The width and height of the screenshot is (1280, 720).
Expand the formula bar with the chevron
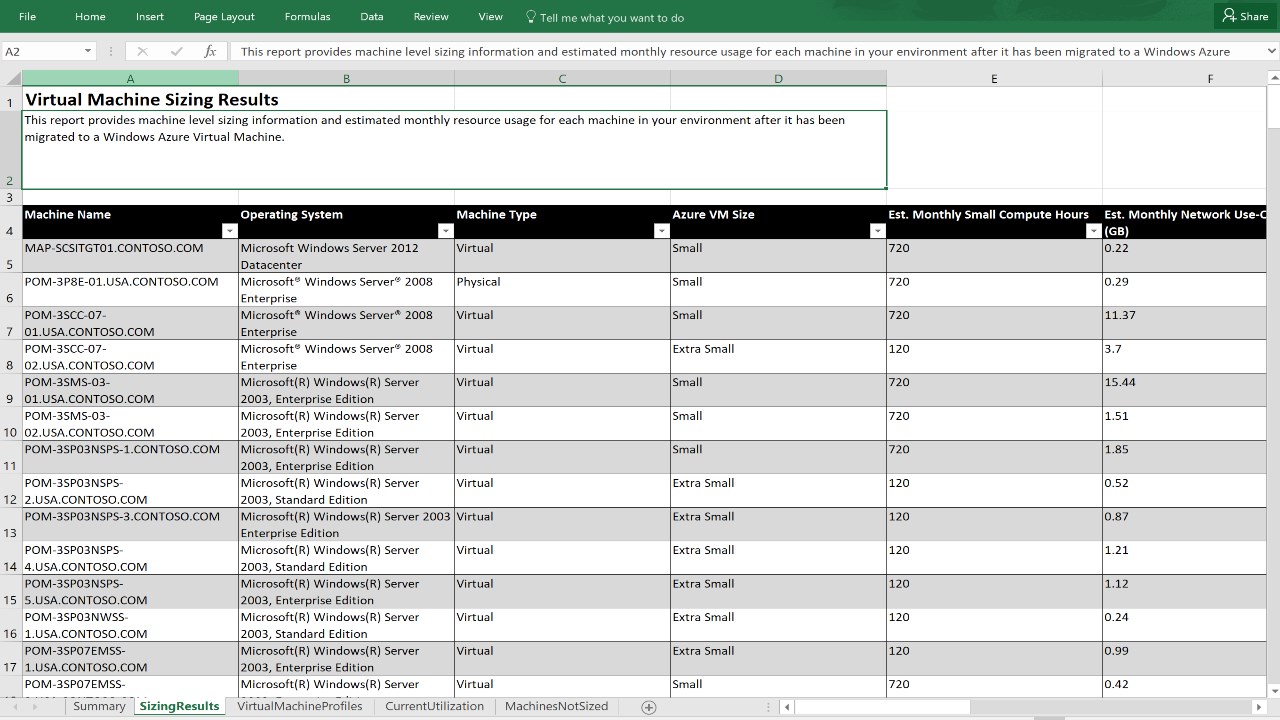click(1271, 51)
